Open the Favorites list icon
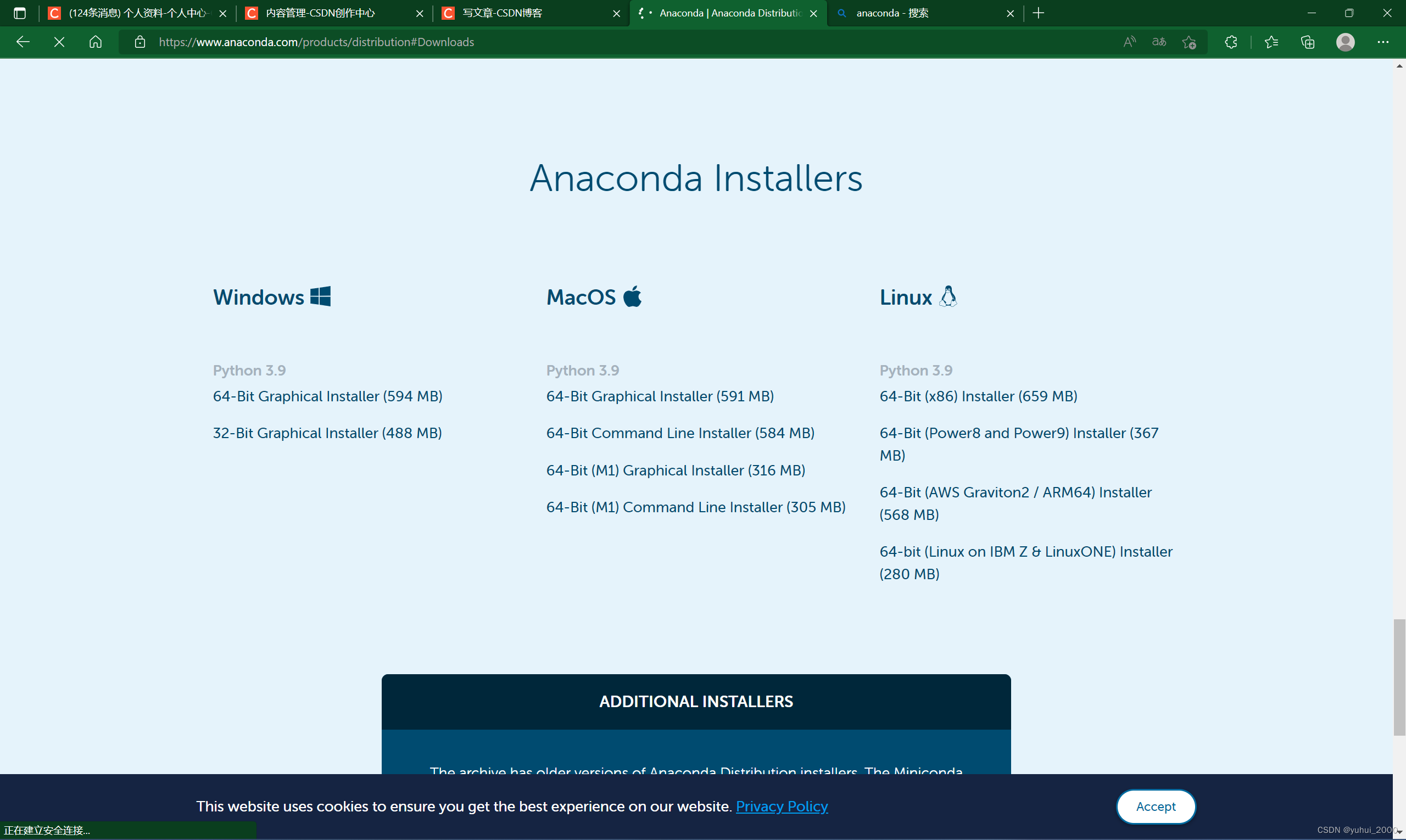 coord(1271,42)
